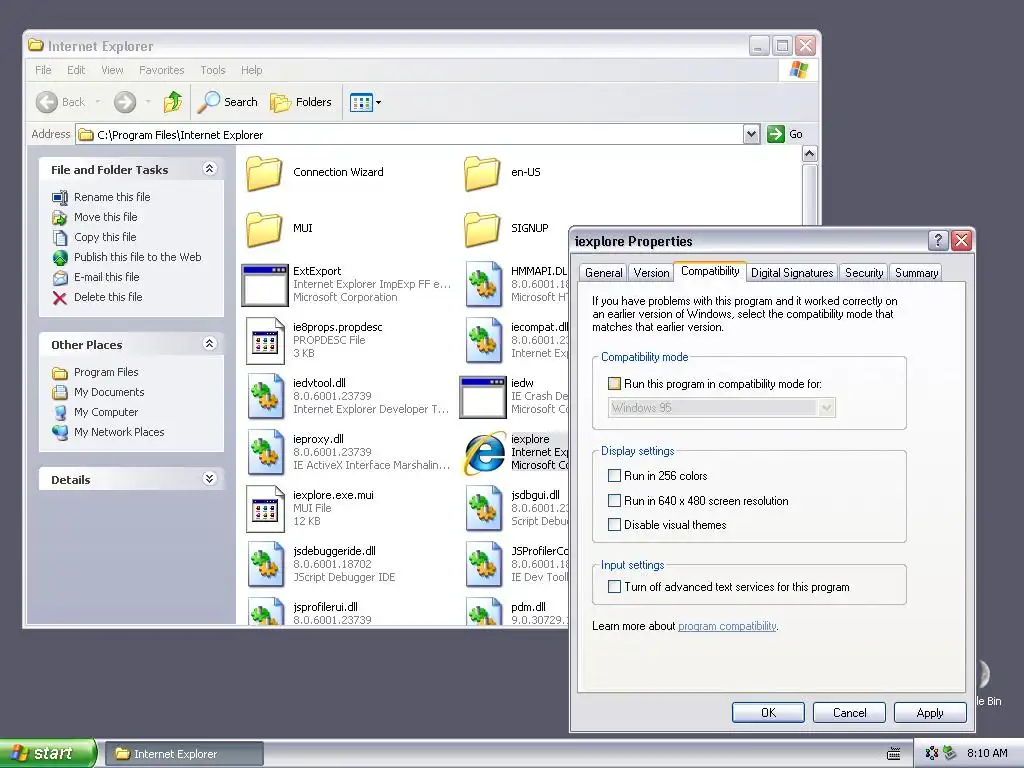1024x768 pixels.
Task: Go up one folder level icon
Action: 173,102
